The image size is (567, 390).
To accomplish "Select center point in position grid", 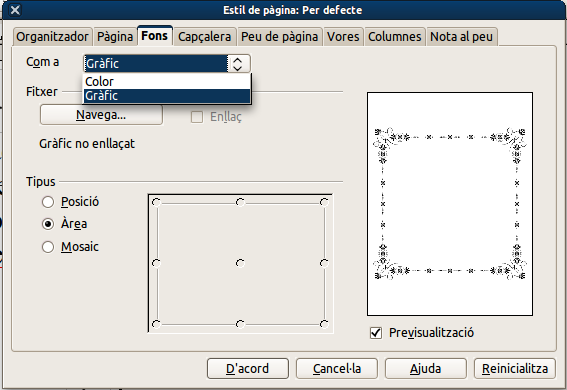I will click(240, 263).
